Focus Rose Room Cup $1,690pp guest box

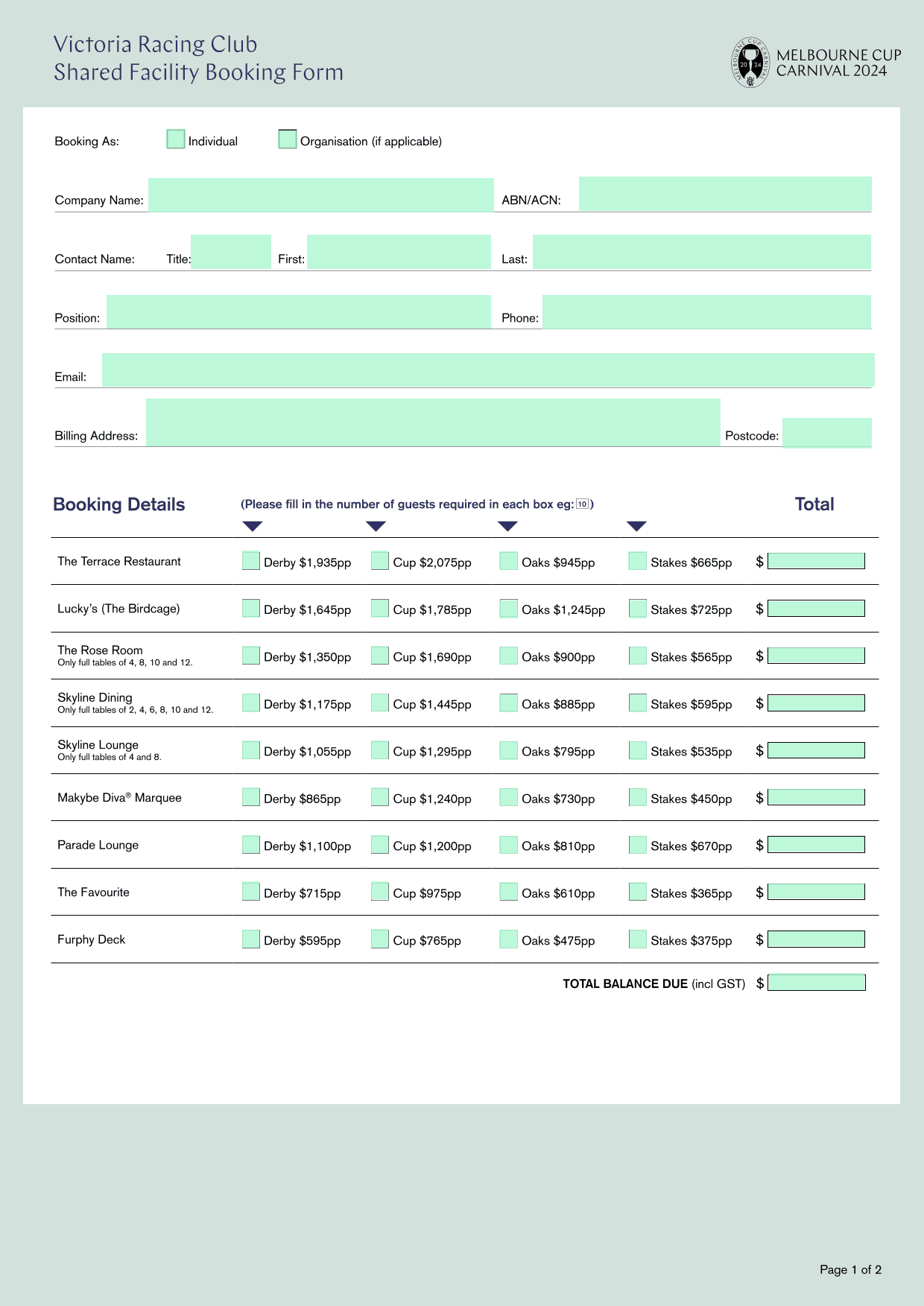[380, 656]
